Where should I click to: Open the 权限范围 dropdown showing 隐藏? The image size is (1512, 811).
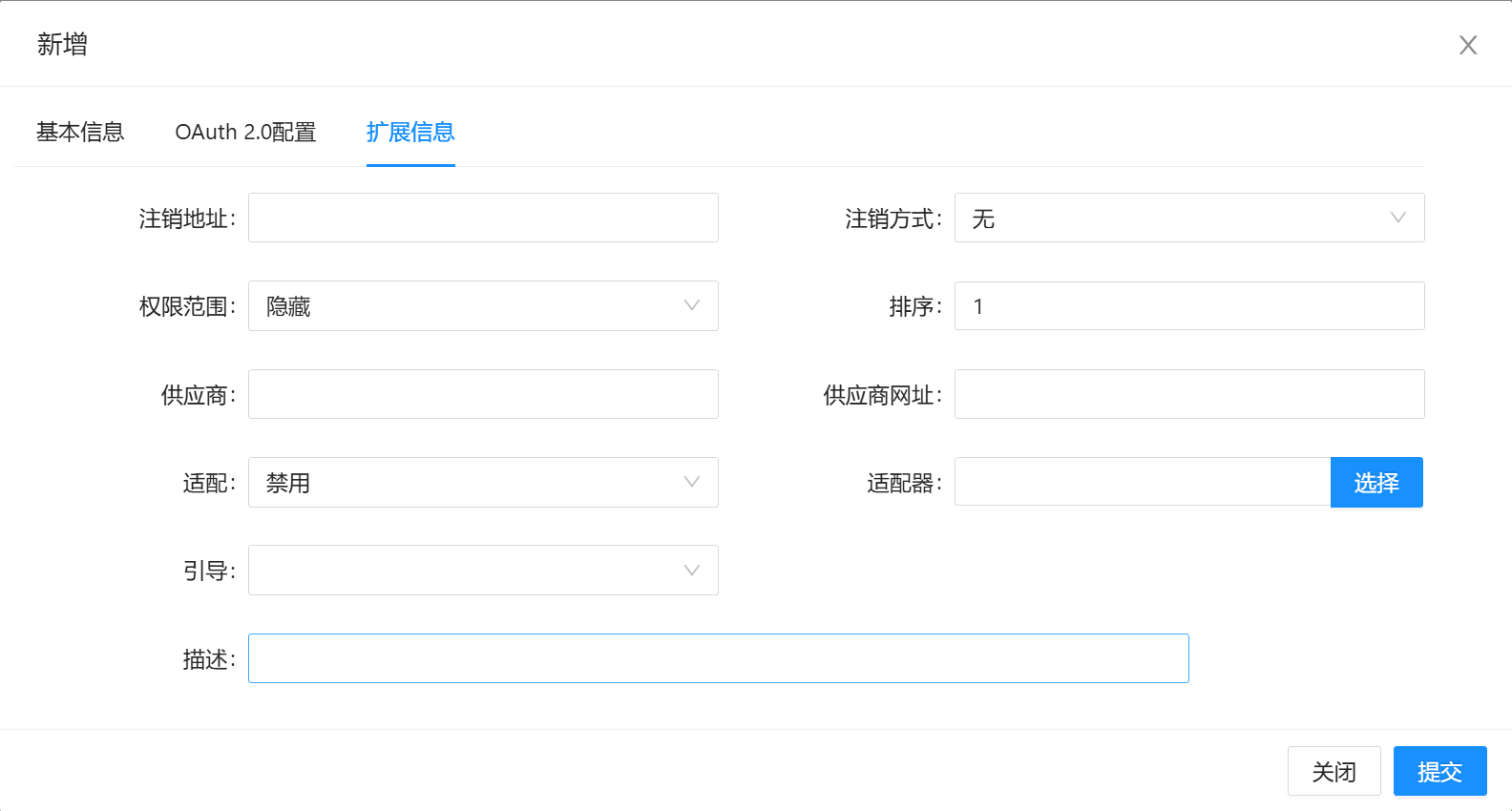click(x=468, y=305)
